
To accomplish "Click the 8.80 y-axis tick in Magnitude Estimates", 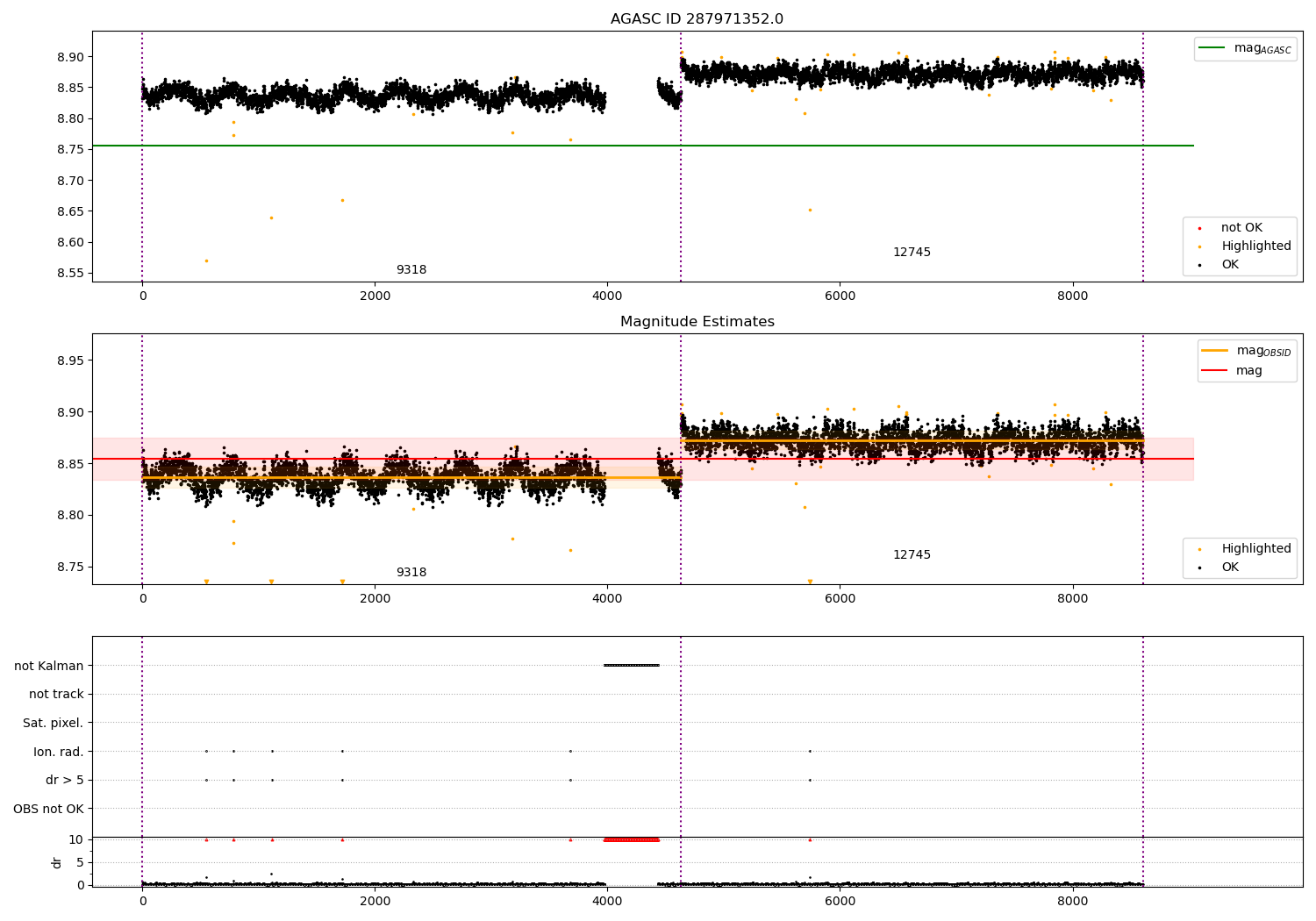I will [x=70, y=515].
